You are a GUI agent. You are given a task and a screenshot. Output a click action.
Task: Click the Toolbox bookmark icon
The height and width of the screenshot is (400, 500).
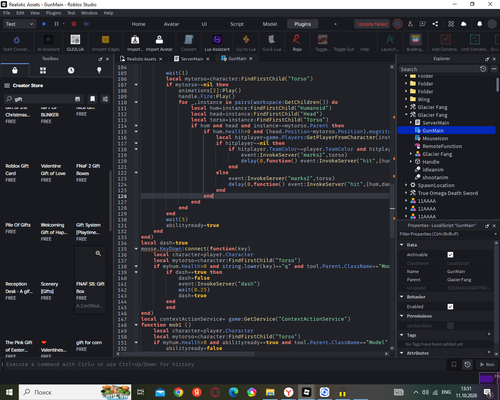coord(92,99)
